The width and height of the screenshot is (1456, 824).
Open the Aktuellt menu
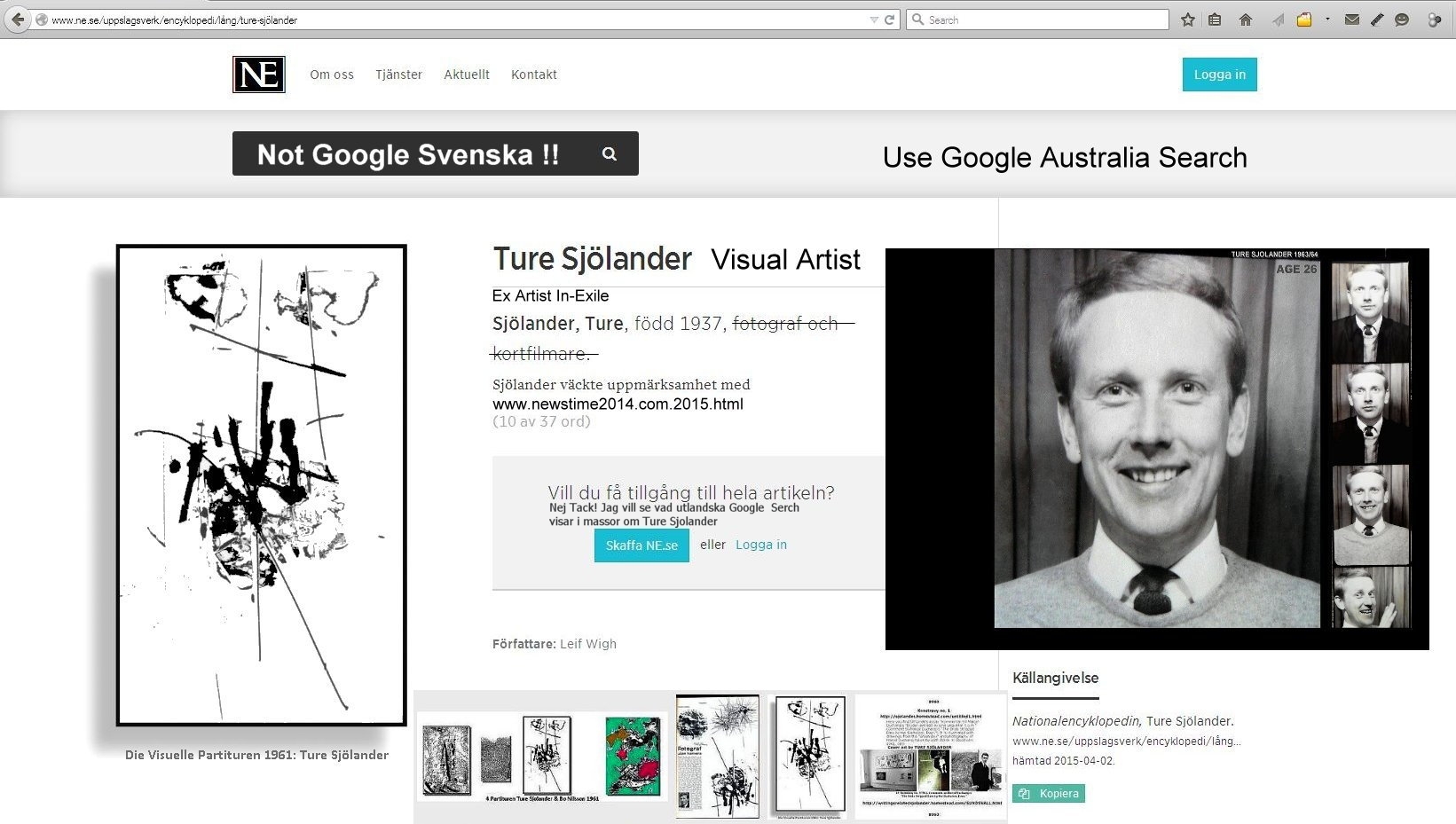(467, 75)
